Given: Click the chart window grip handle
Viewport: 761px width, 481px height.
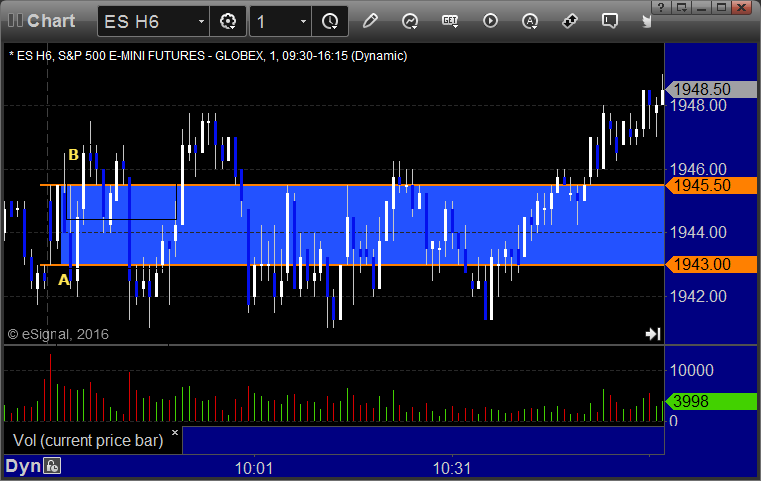Looking at the screenshot, I should (x=15, y=20).
